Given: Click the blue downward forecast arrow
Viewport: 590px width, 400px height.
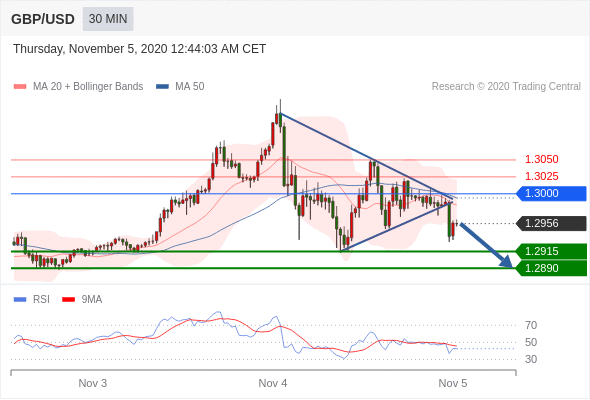Looking at the screenshot, I should (x=486, y=245).
